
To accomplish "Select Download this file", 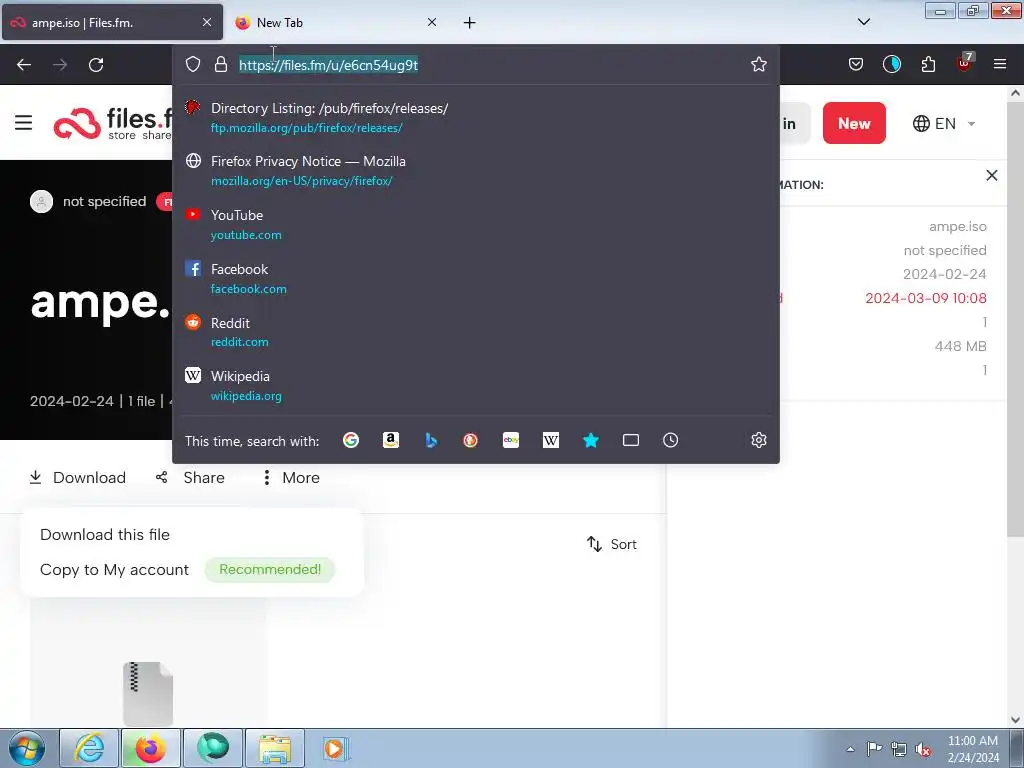I will point(104,534).
